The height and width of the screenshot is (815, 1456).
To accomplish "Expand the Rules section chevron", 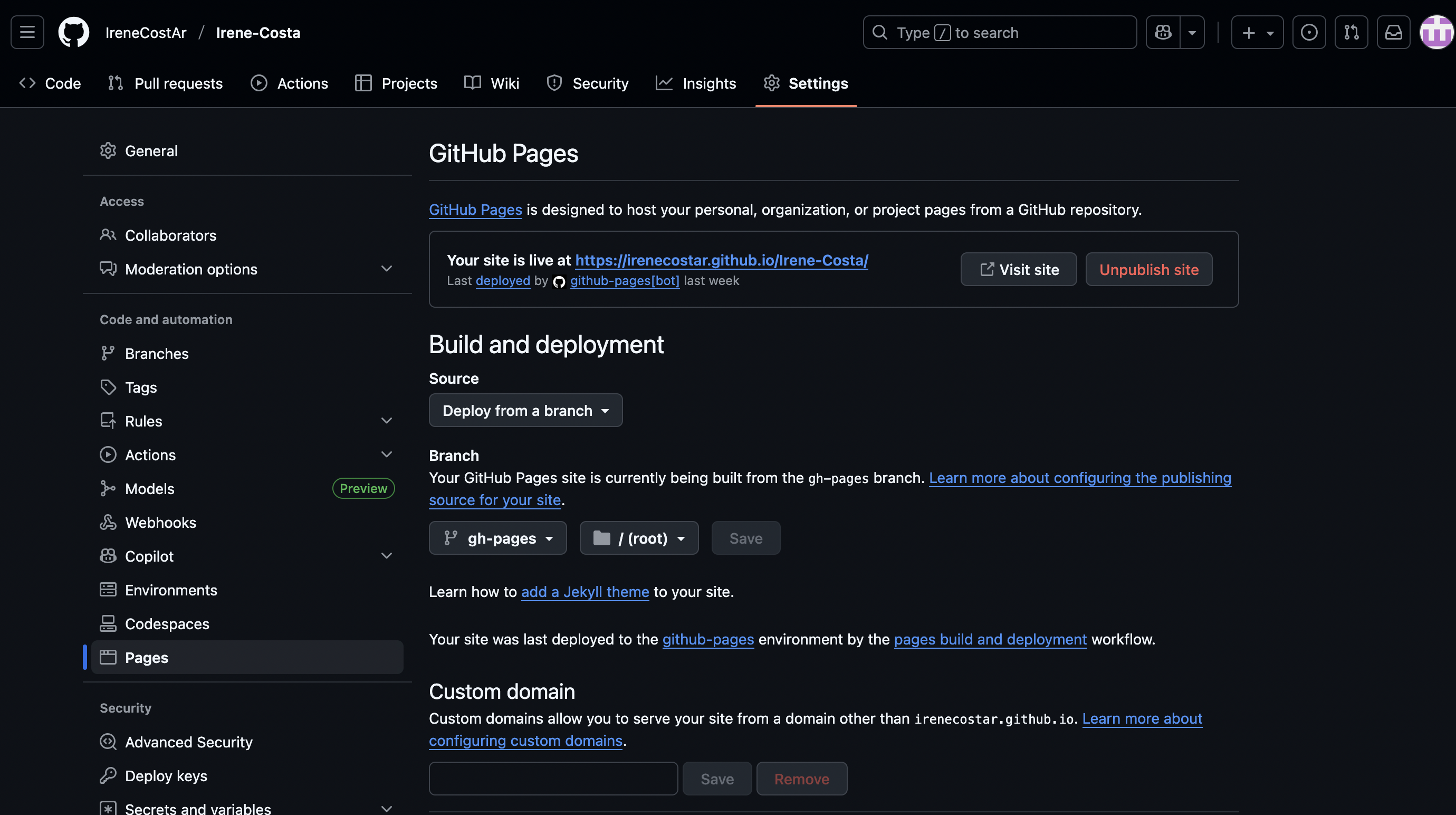I will [387, 421].
